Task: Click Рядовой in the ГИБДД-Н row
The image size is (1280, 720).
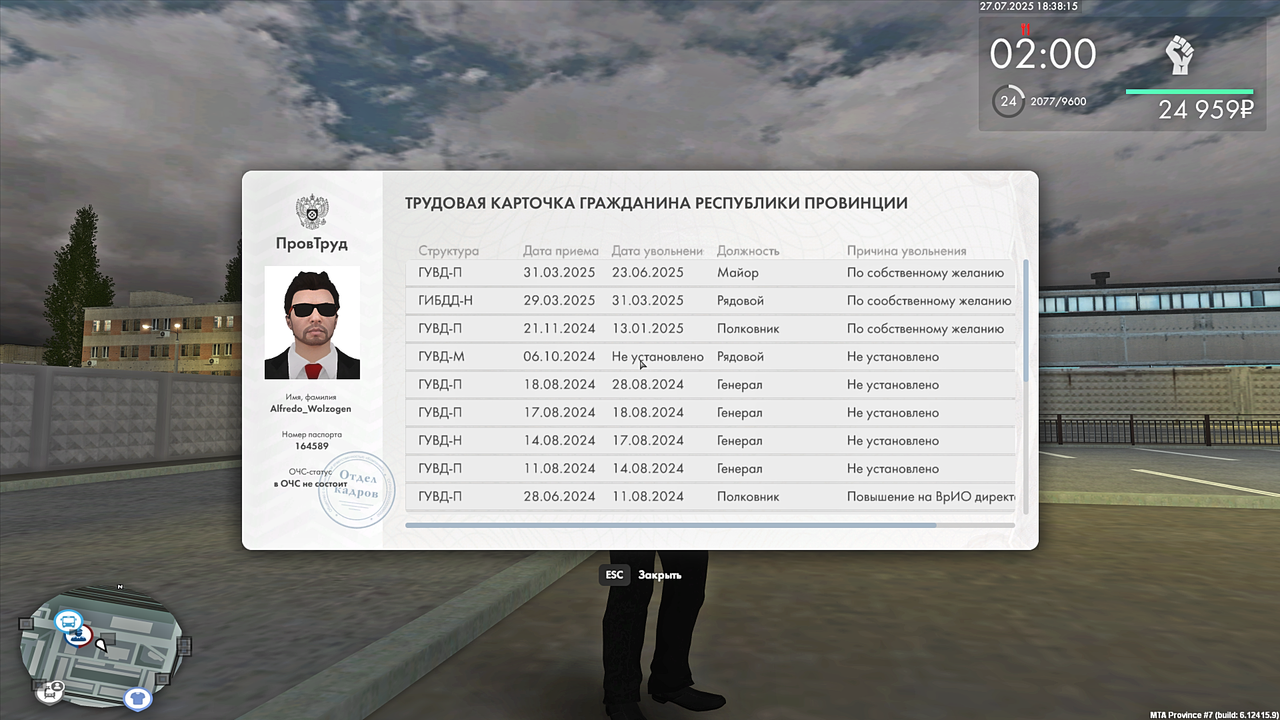Action: [740, 301]
